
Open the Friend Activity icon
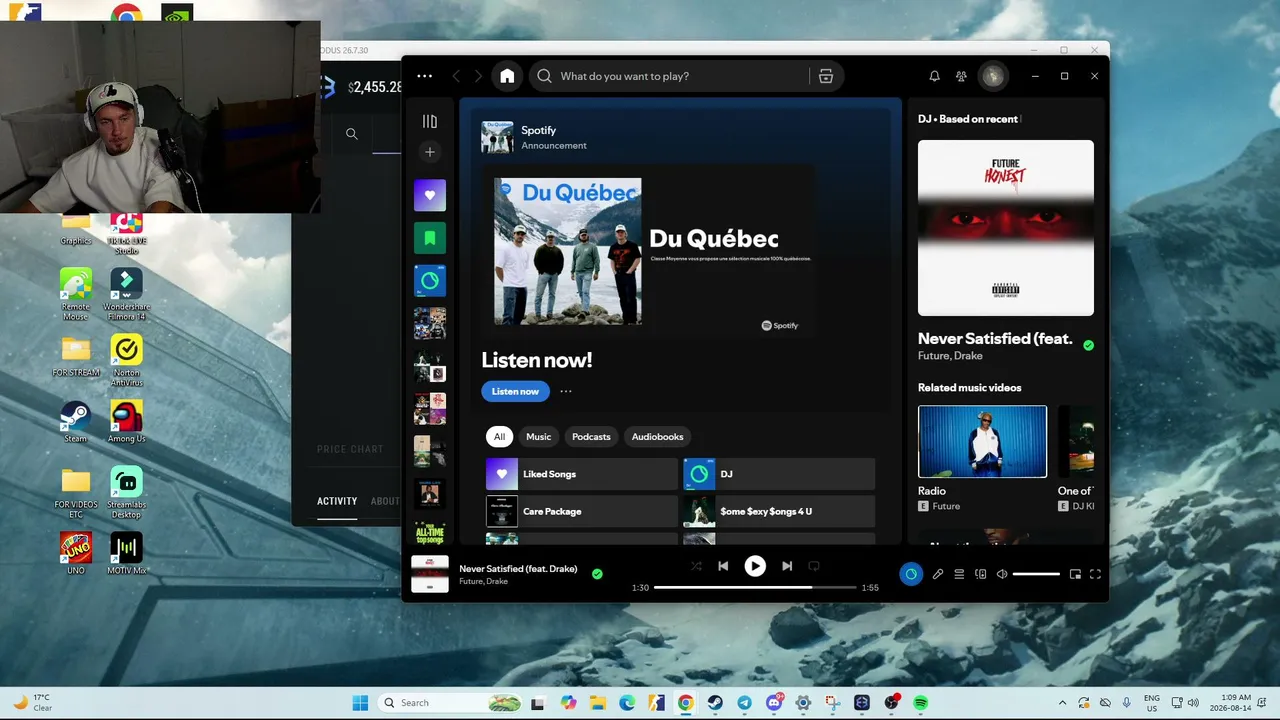pyautogui.click(x=961, y=76)
